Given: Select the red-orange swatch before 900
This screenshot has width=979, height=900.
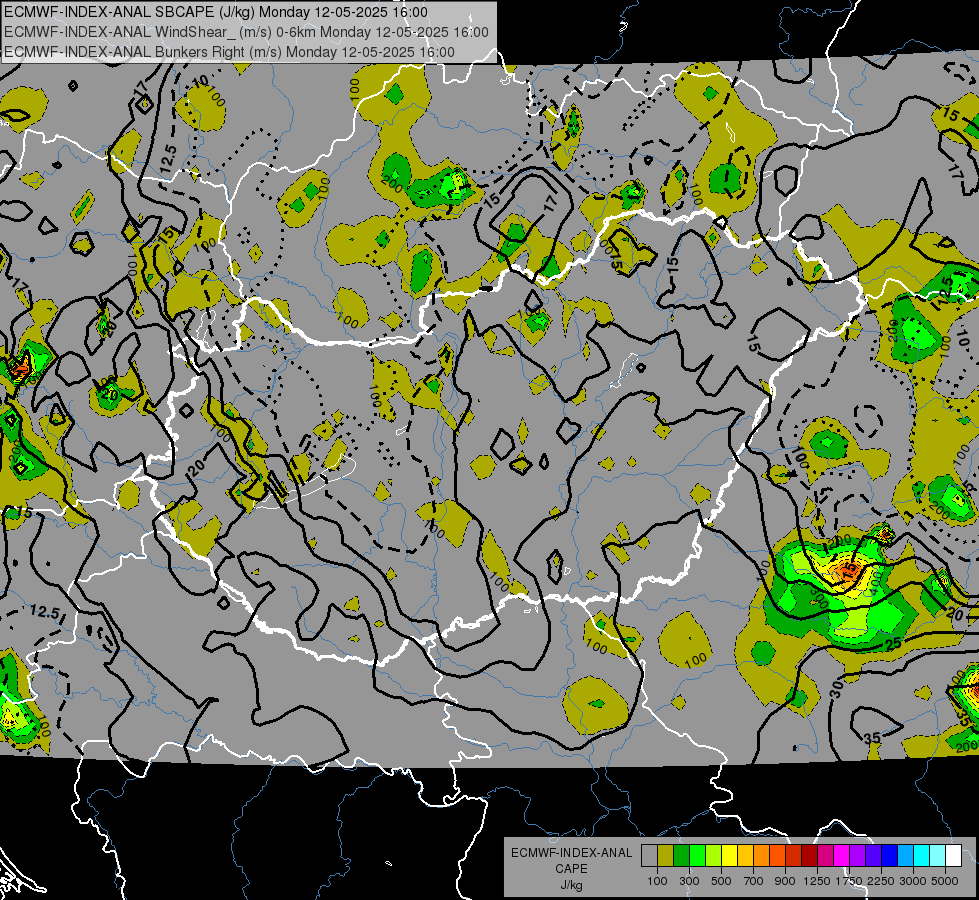Looking at the screenshot, I should 777,856.
